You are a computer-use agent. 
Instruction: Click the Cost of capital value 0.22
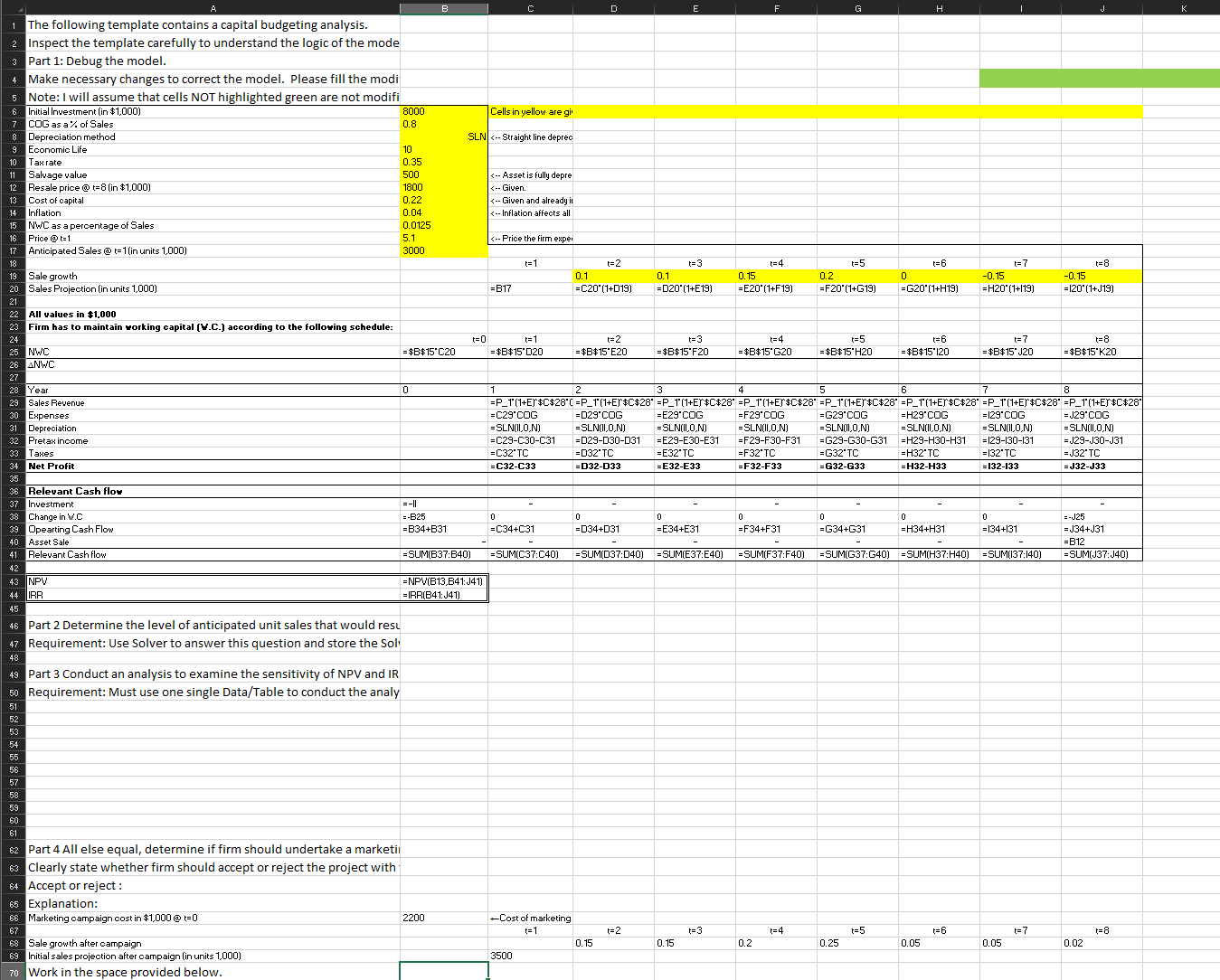click(444, 200)
